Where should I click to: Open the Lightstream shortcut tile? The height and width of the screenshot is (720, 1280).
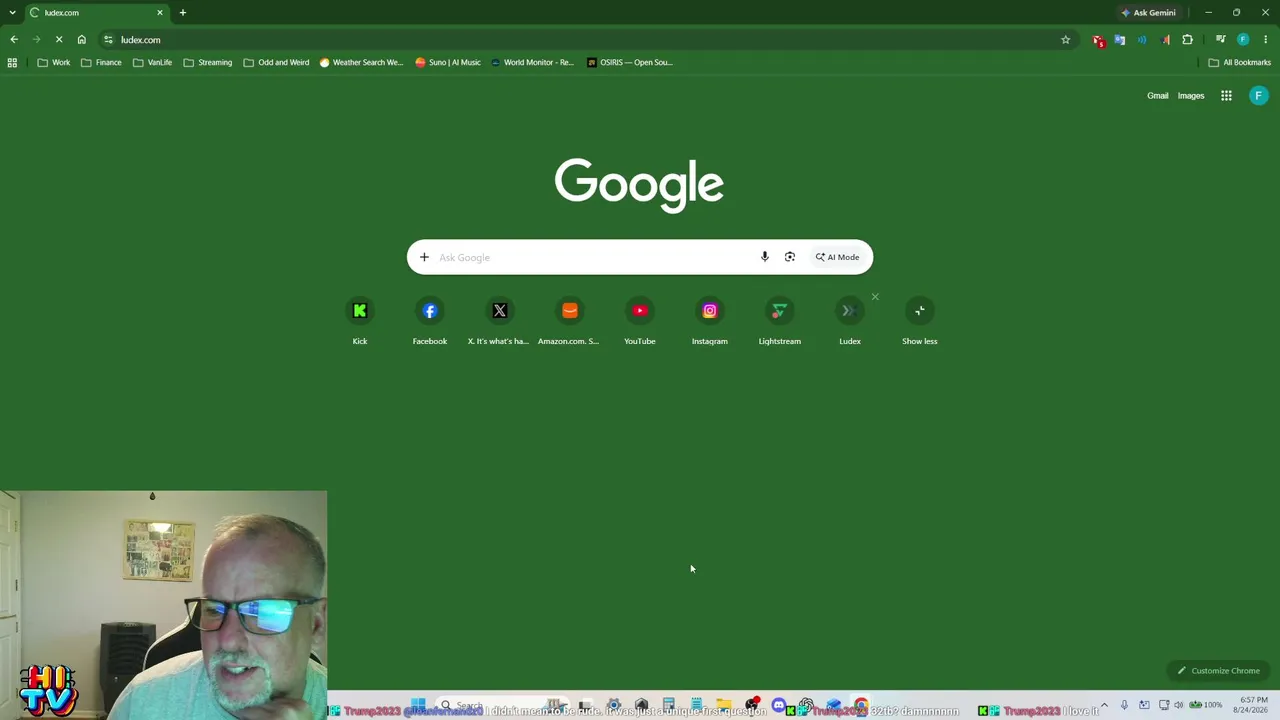[780, 321]
